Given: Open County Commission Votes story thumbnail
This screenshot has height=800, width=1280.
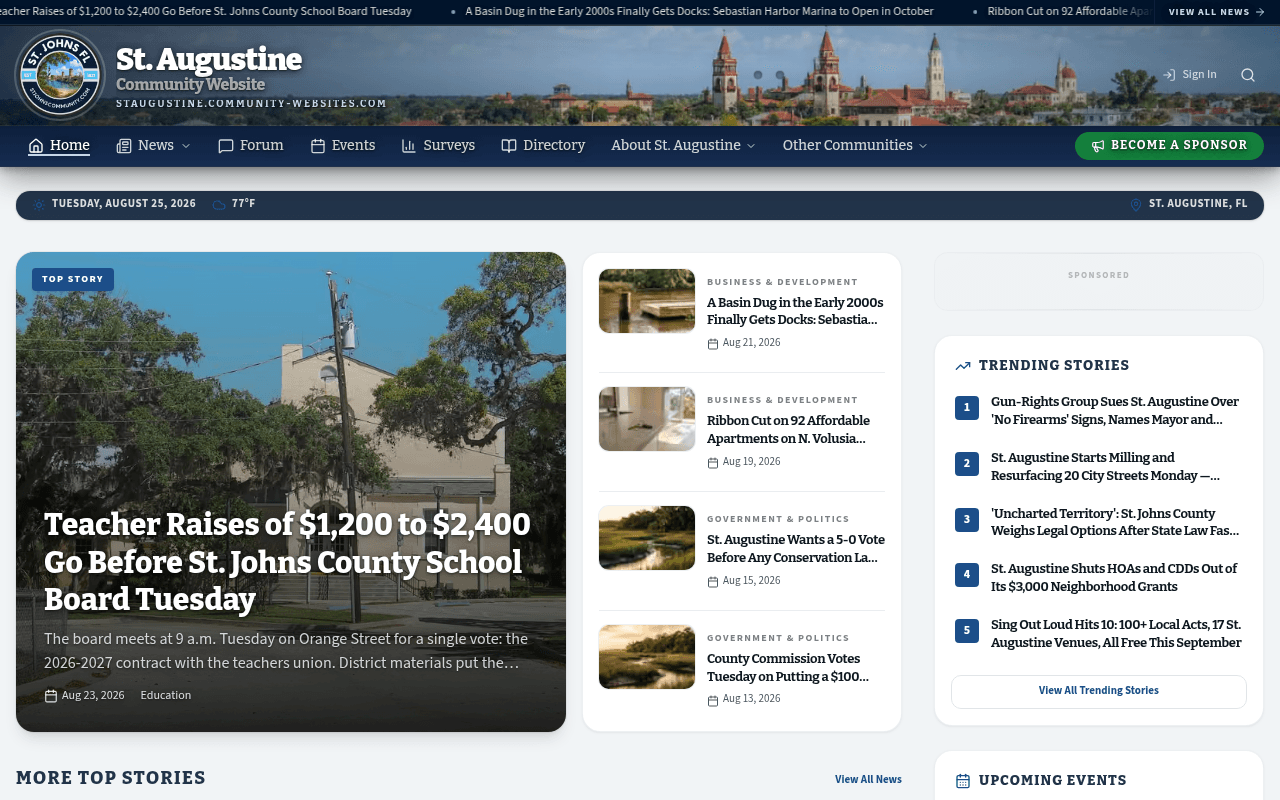Looking at the screenshot, I should point(647,657).
